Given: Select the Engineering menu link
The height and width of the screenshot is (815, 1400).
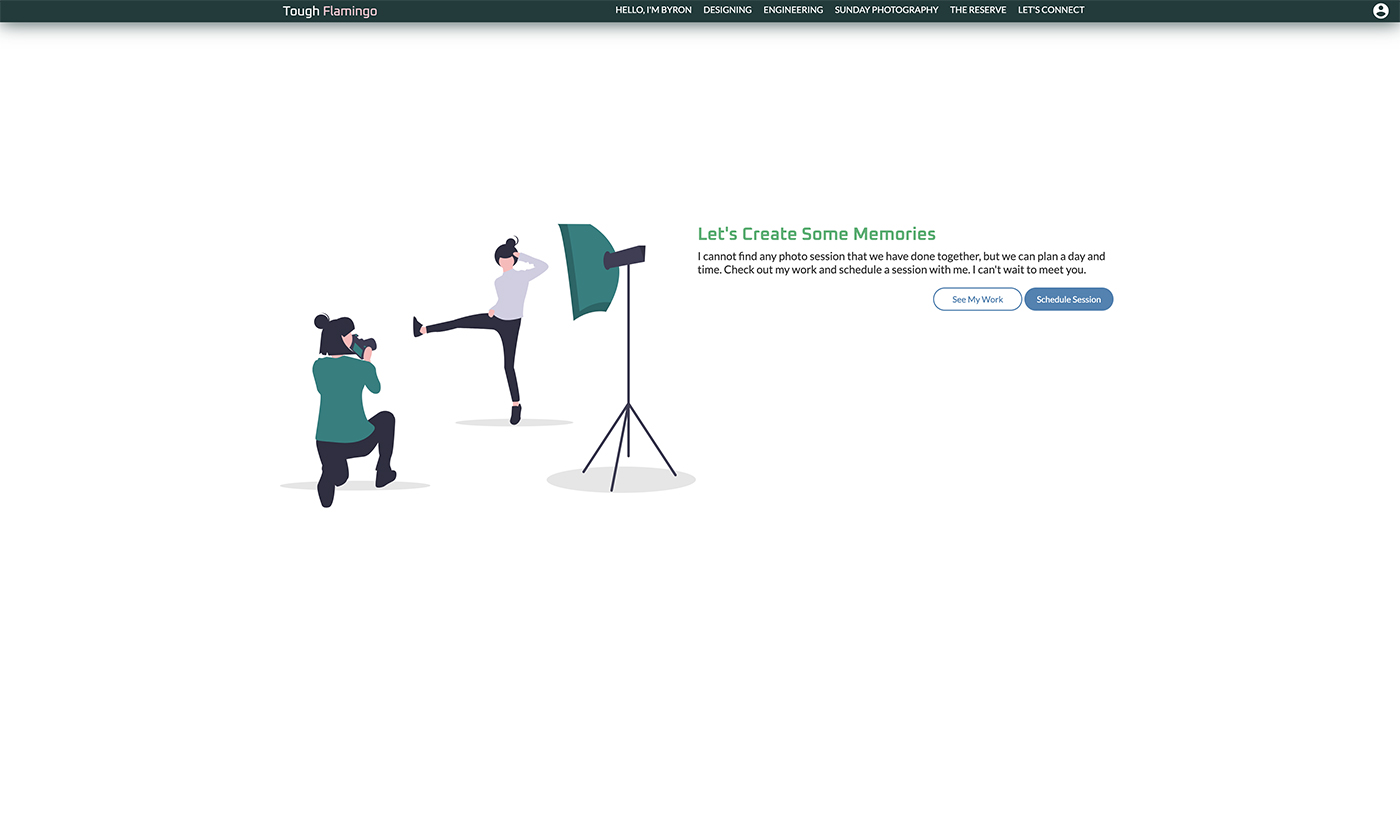Looking at the screenshot, I should [x=793, y=10].
